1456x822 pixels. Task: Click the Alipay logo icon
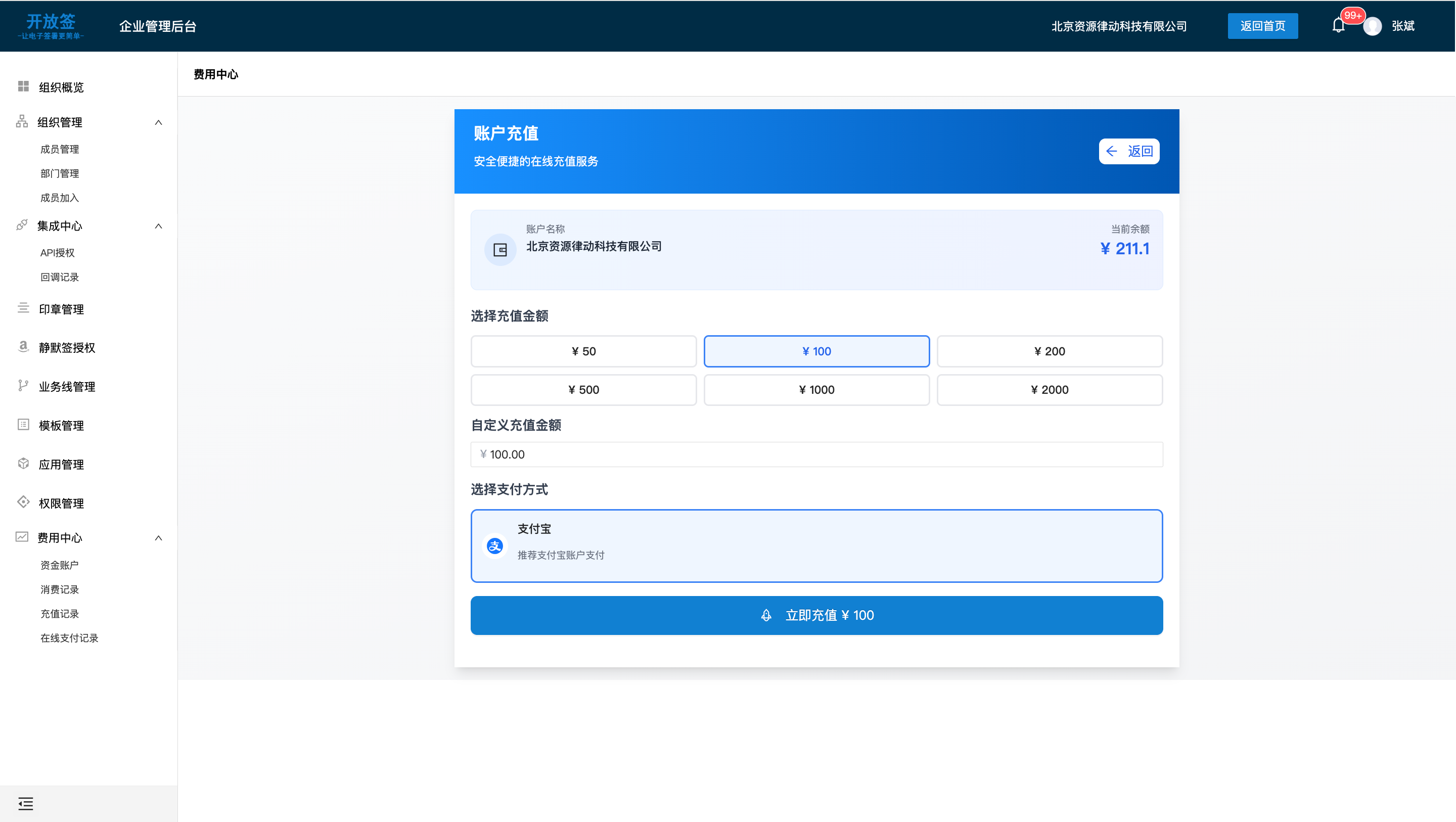pos(495,546)
